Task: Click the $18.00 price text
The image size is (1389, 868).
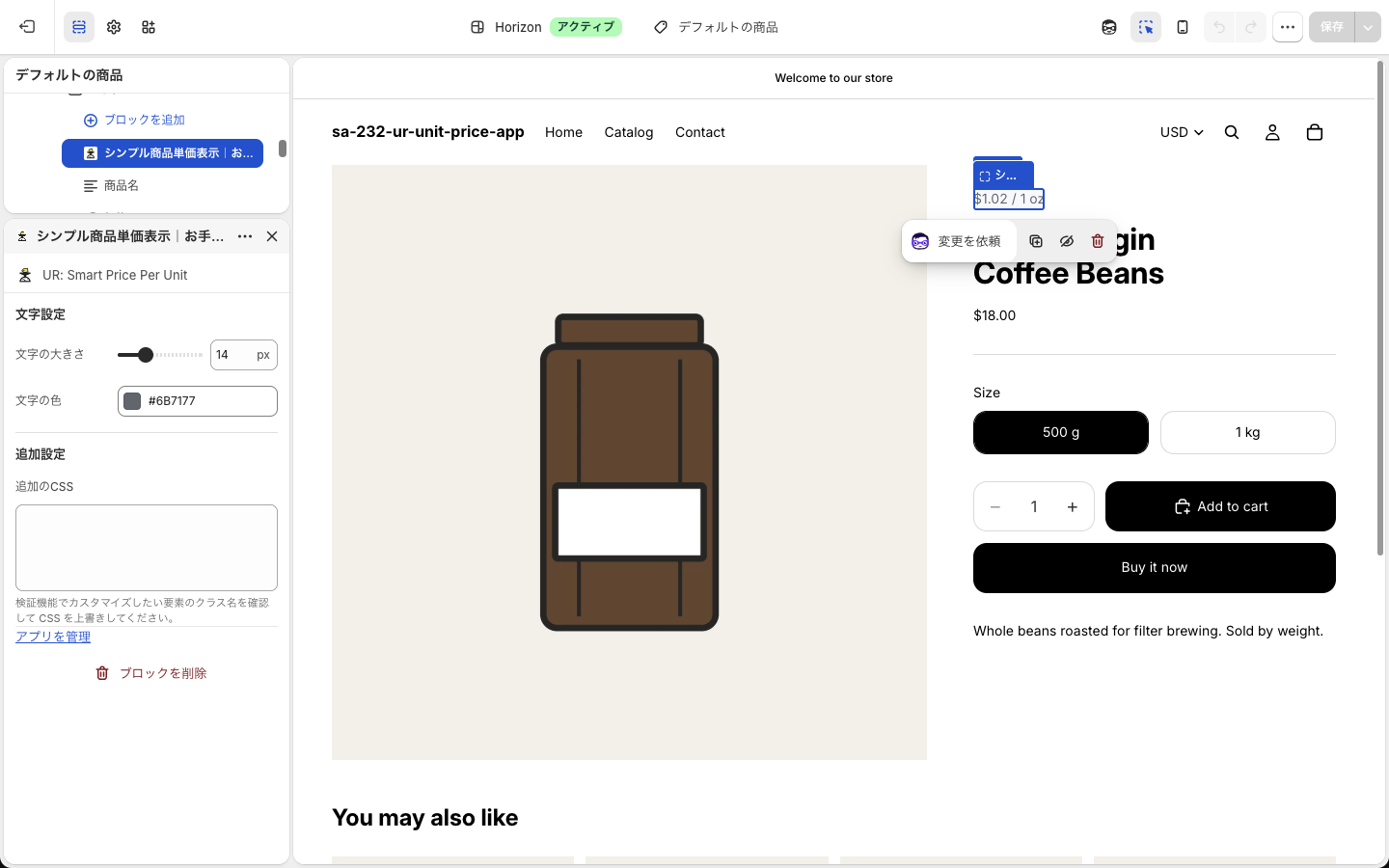Action: [x=994, y=315]
